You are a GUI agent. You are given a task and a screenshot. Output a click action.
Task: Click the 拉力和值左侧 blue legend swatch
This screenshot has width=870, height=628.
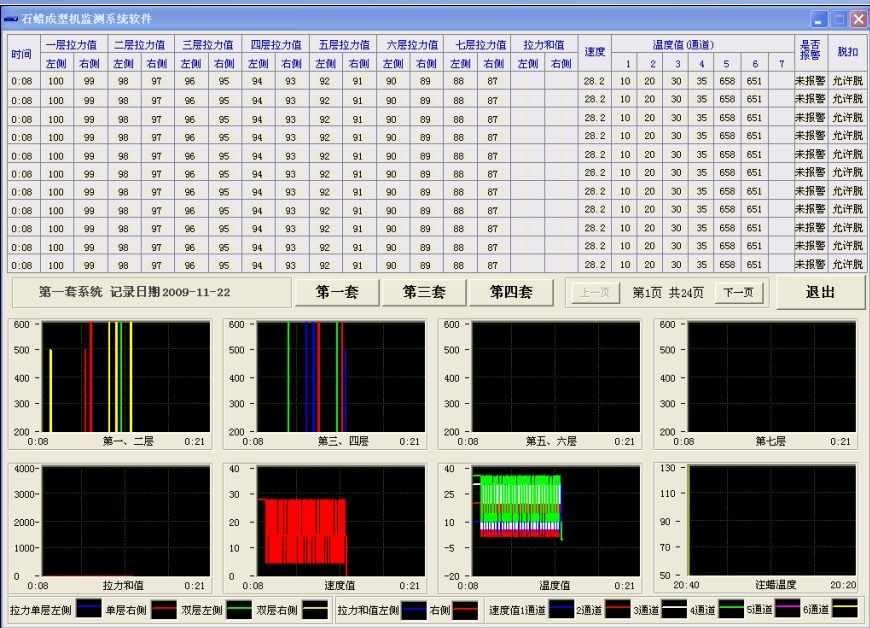[412, 609]
